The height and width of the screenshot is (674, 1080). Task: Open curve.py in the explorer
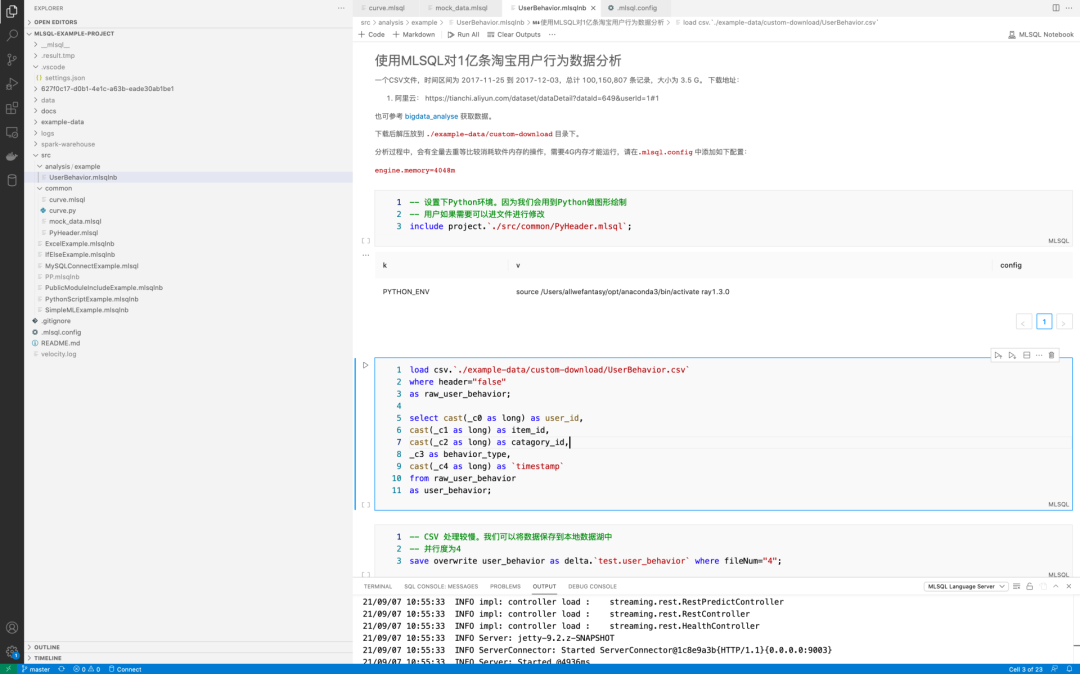(x=62, y=211)
